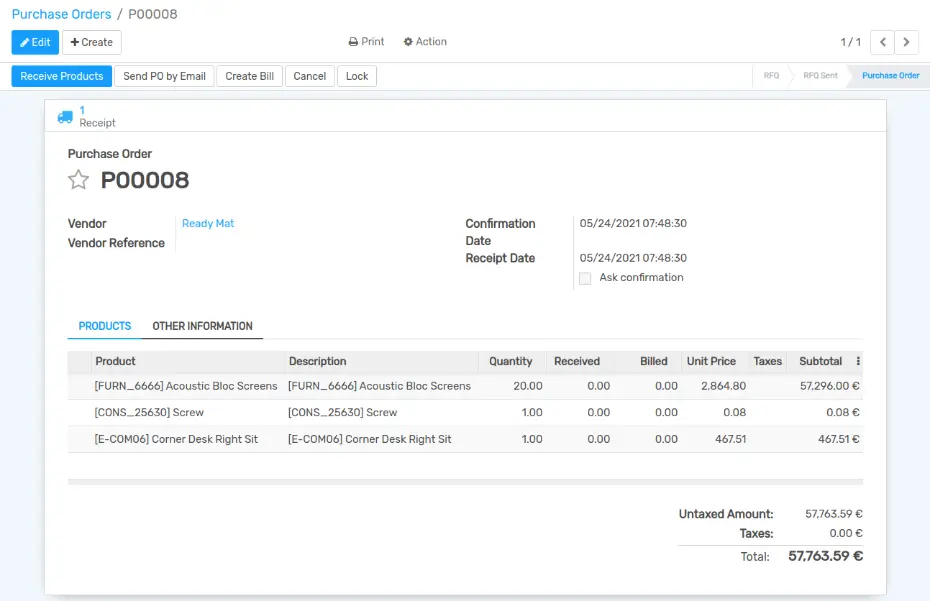Sort by the Taxes column header

coord(767,361)
